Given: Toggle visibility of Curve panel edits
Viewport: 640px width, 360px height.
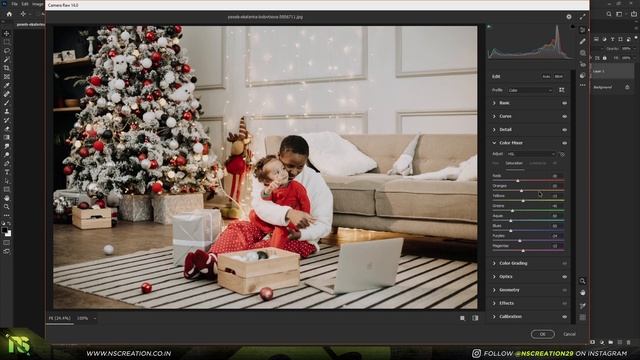Looking at the screenshot, I should pyautogui.click(x=564, y=116).
